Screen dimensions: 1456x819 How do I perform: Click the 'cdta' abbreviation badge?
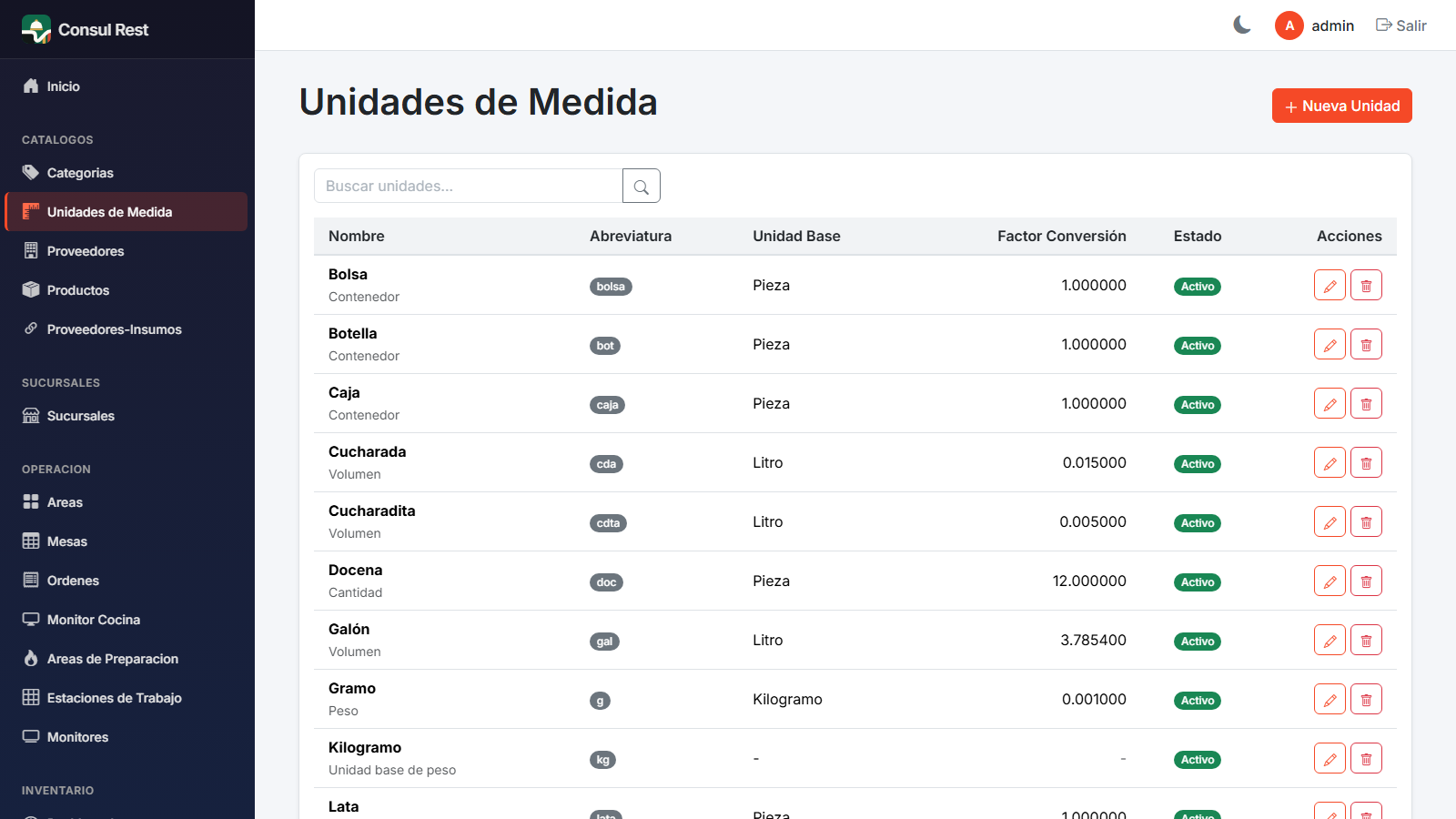(608, 523)
